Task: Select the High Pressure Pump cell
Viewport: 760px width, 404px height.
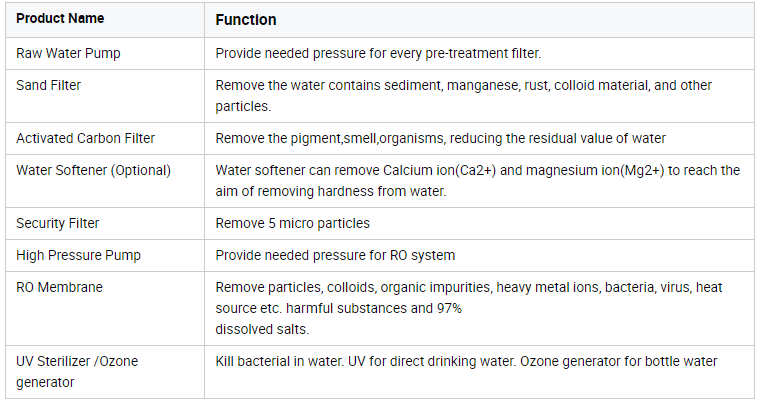Action: click(79, 255)
